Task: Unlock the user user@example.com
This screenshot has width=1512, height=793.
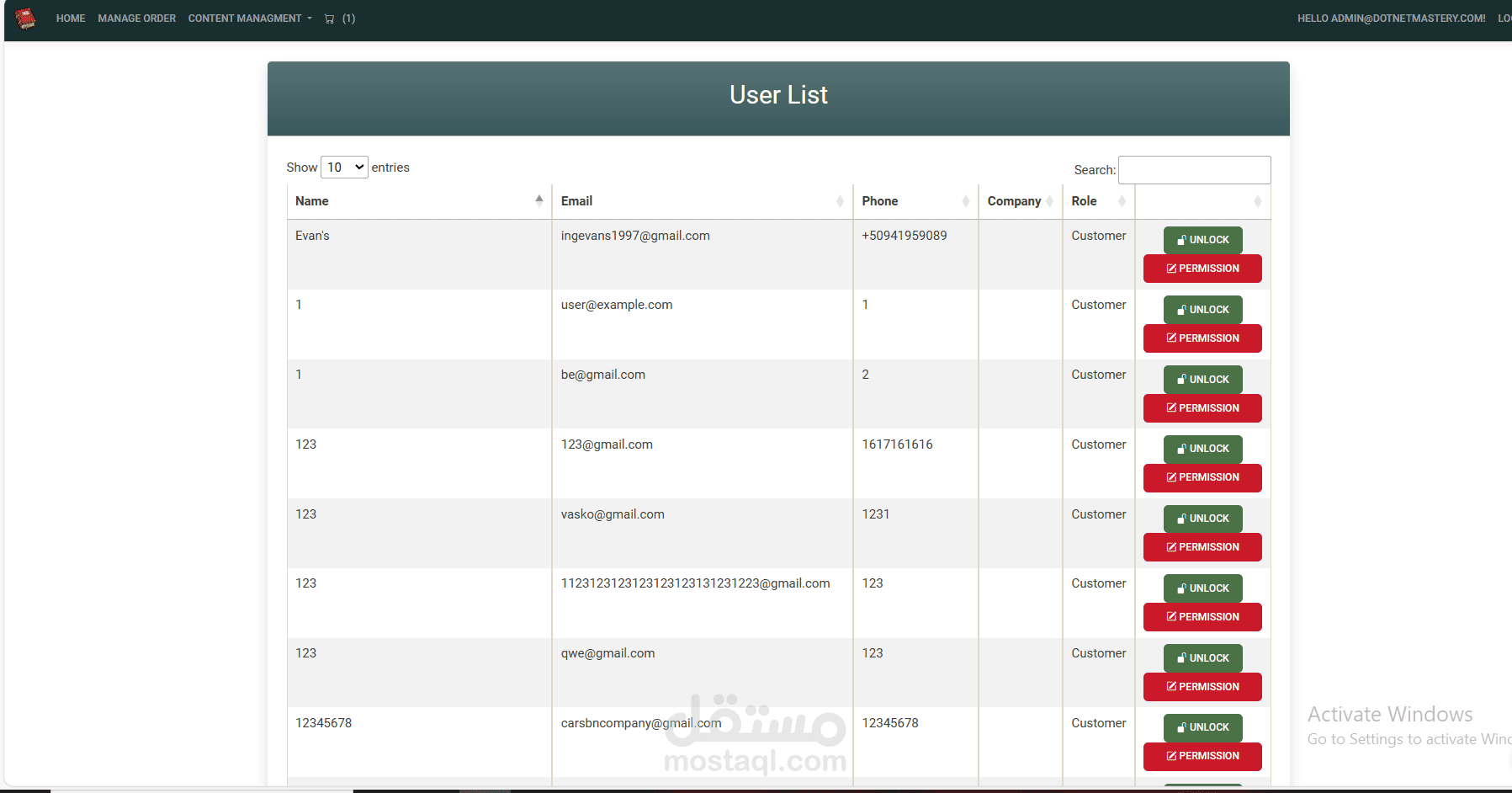Action: (x=1203, y=310)
